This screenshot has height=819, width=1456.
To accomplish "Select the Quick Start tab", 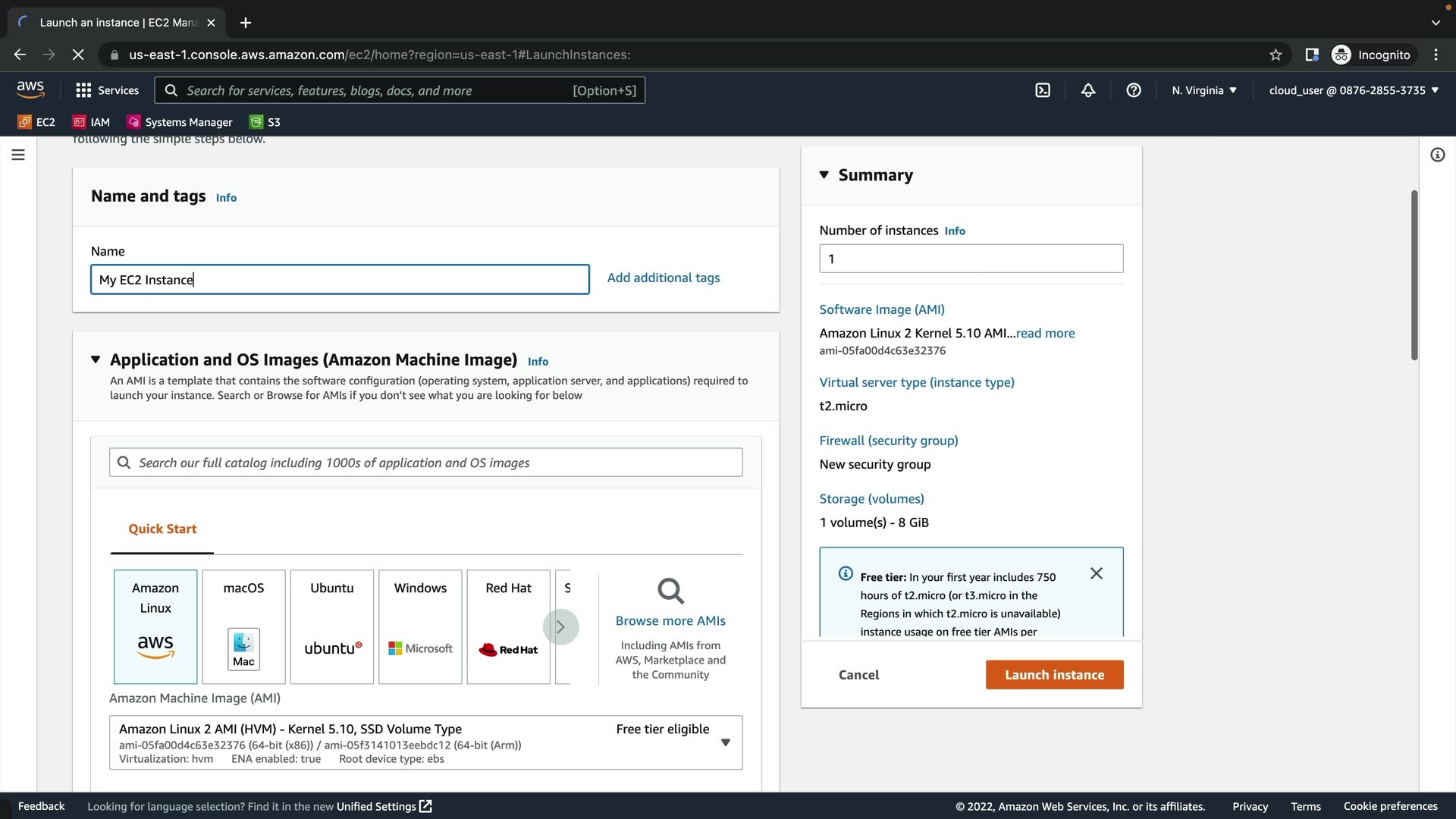I will coord(162,529).
